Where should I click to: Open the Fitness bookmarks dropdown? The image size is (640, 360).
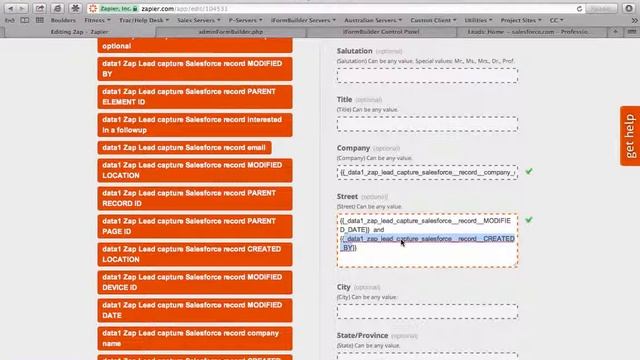97,20
